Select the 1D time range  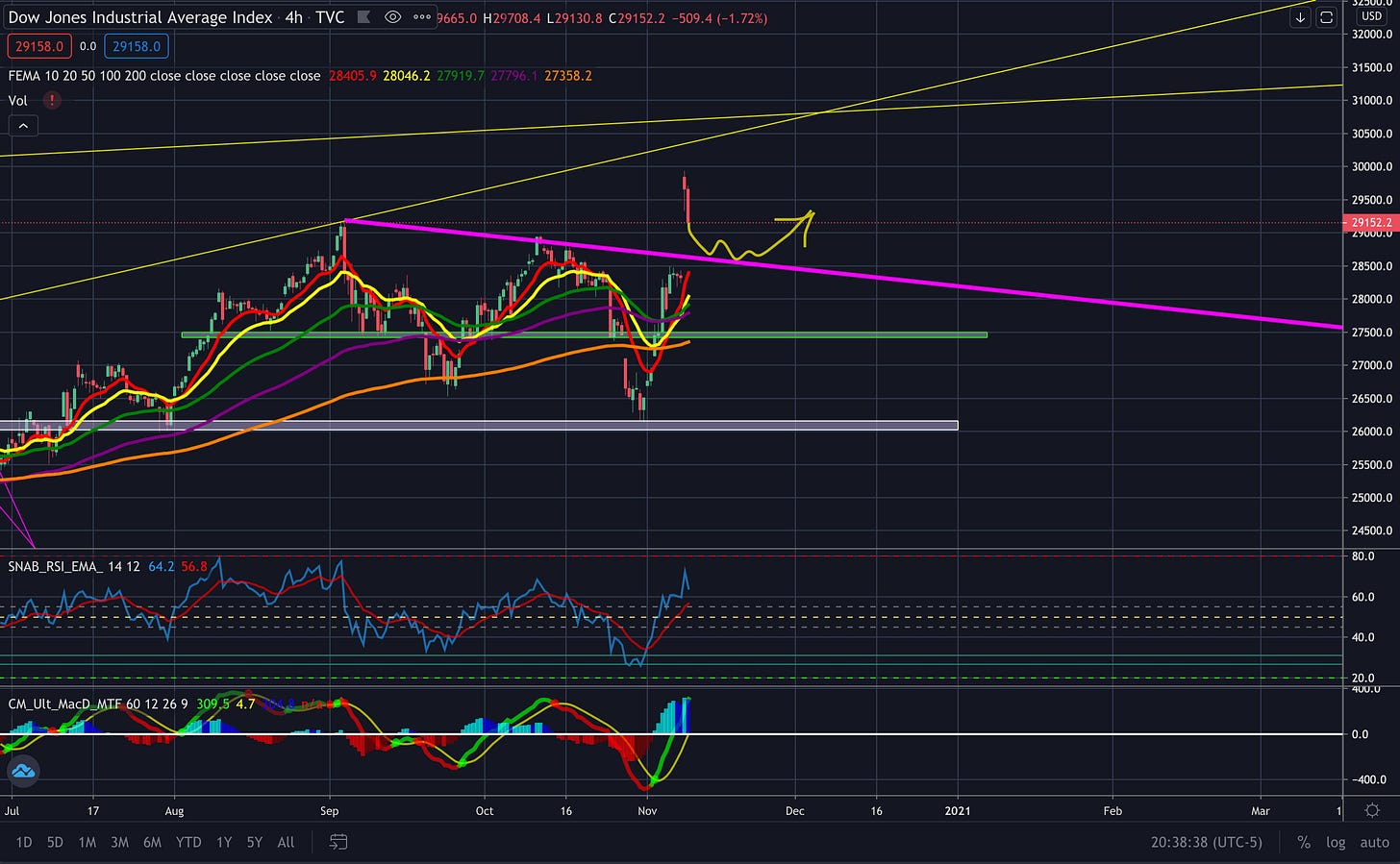[x=24, y=842]
